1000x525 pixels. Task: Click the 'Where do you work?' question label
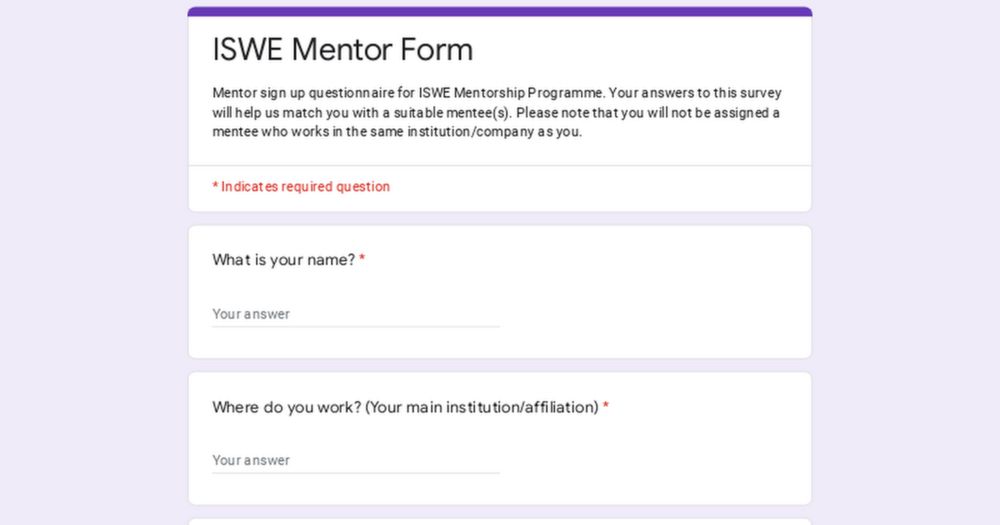pyautogui.click(x=406, y=407)
